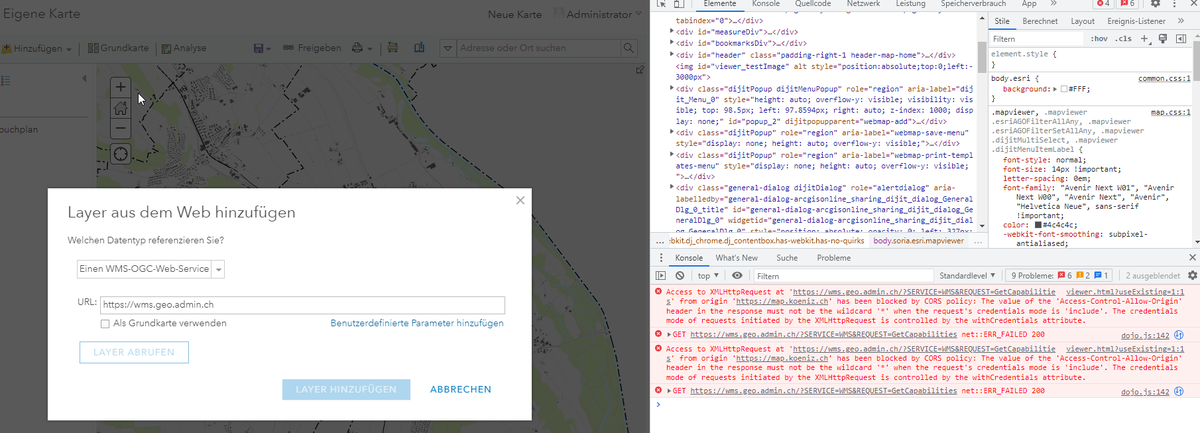
Task: Select the DevTools inspect element picker icon
Action: click(661, 5)
